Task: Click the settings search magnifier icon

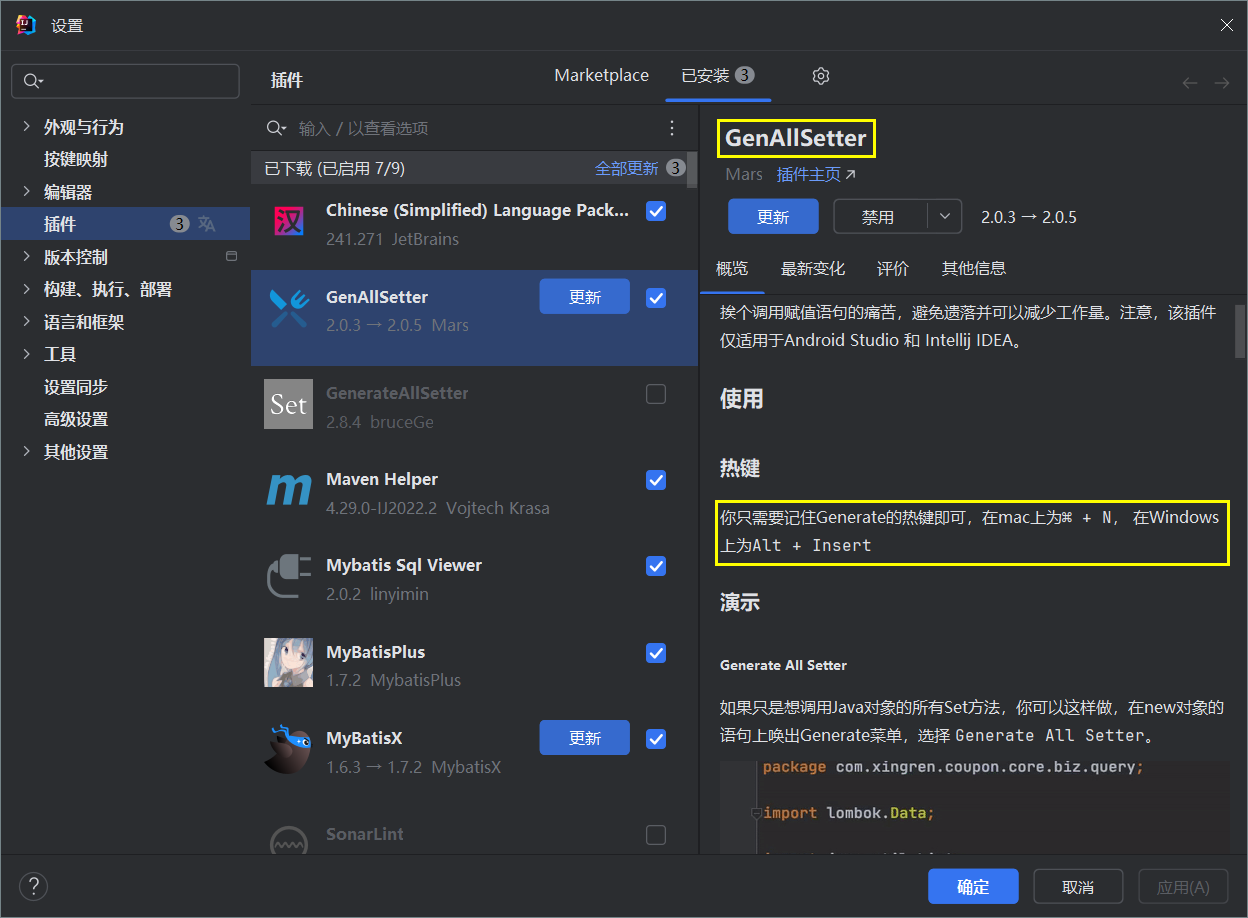Action: point(33,81)
